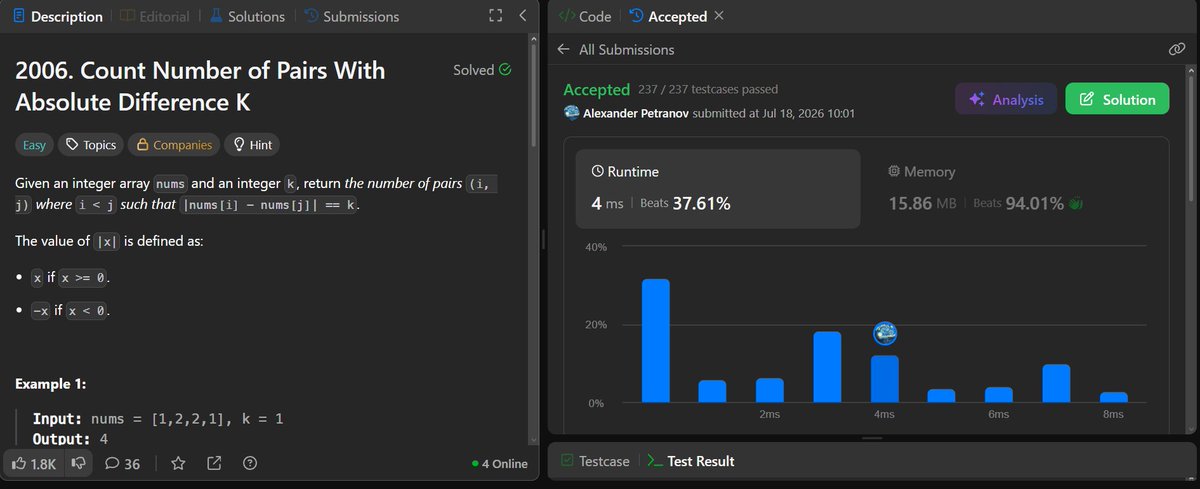Close the Accepted tab
Image resolution: width=1200 pixels, height=489 pixels.
[720, 16]
